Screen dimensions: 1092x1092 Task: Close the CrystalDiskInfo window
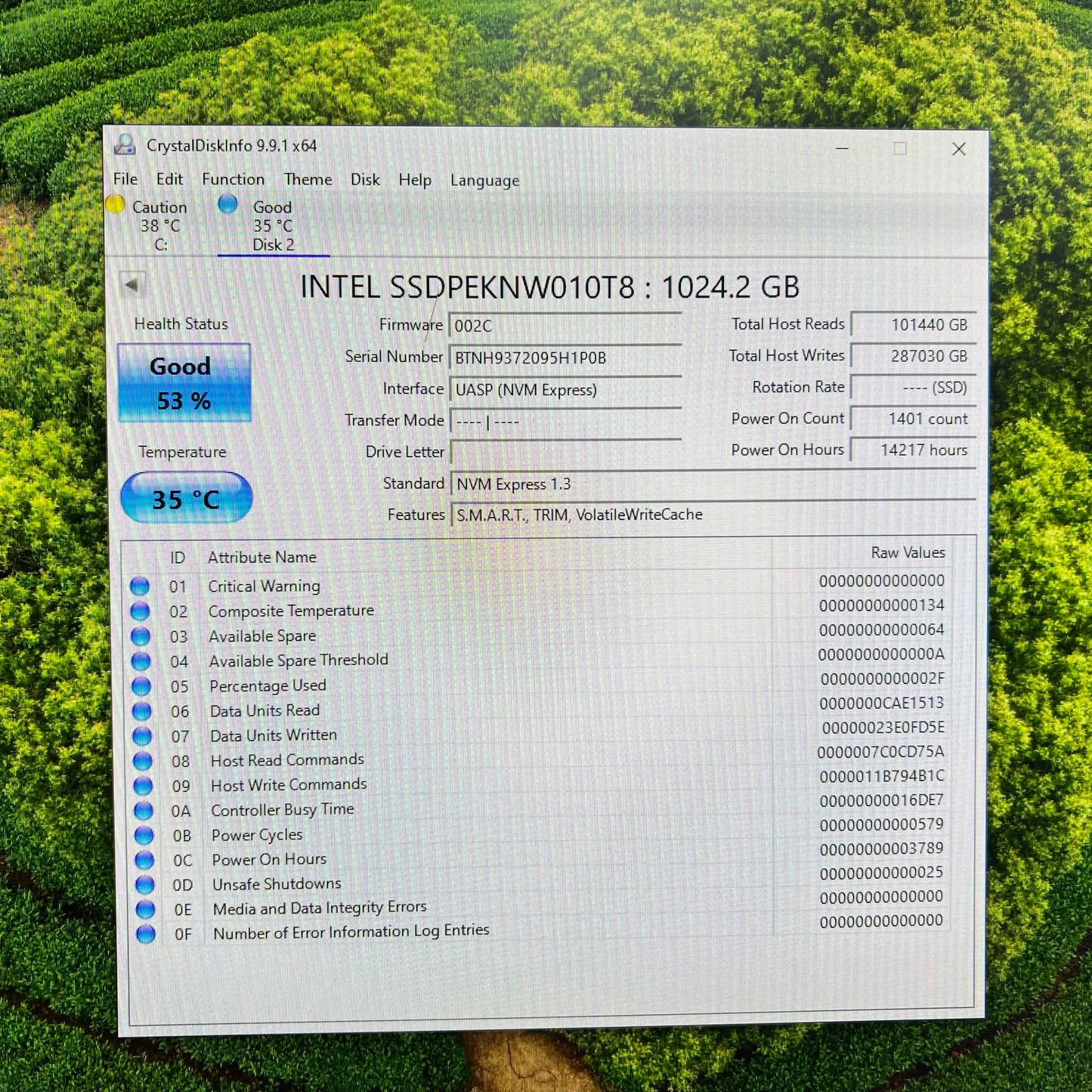[959, 149]
